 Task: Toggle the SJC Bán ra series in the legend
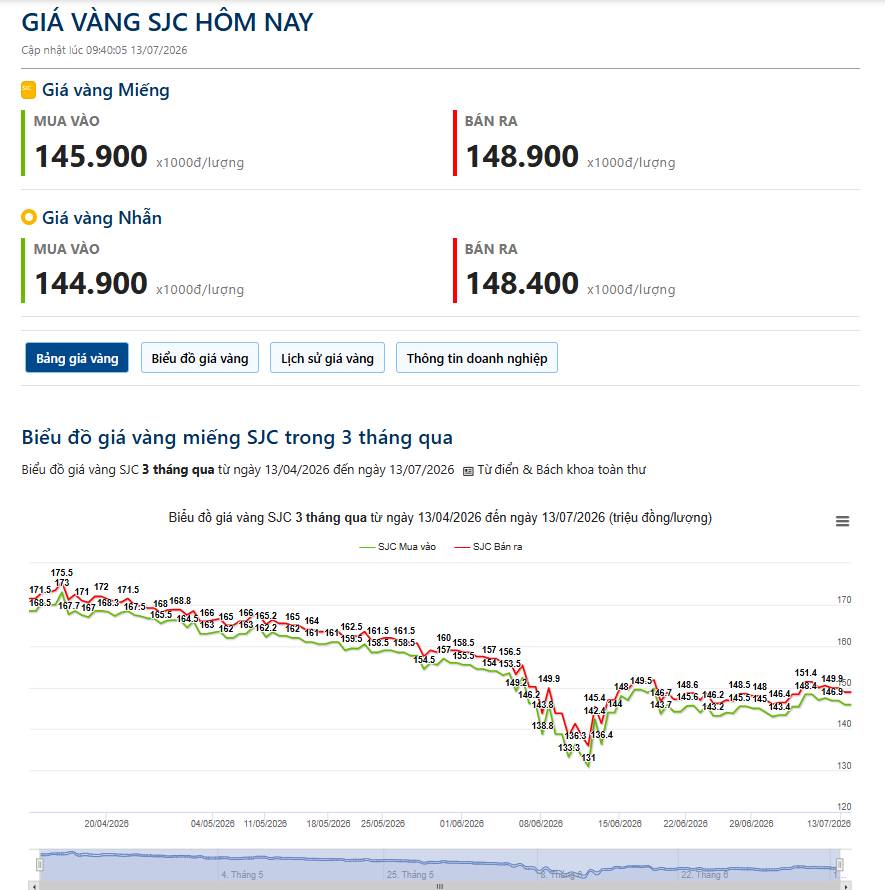coord(488,547)
